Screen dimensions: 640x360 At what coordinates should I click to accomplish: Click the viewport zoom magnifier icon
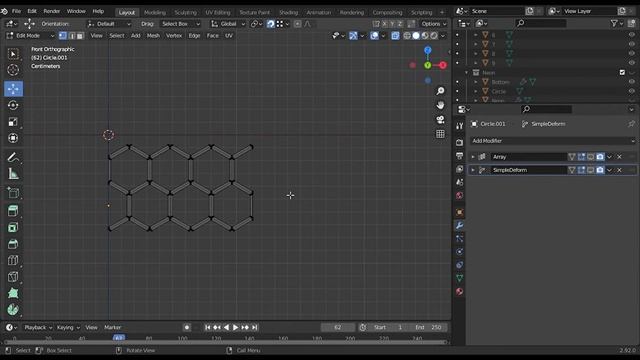point(440,91)
